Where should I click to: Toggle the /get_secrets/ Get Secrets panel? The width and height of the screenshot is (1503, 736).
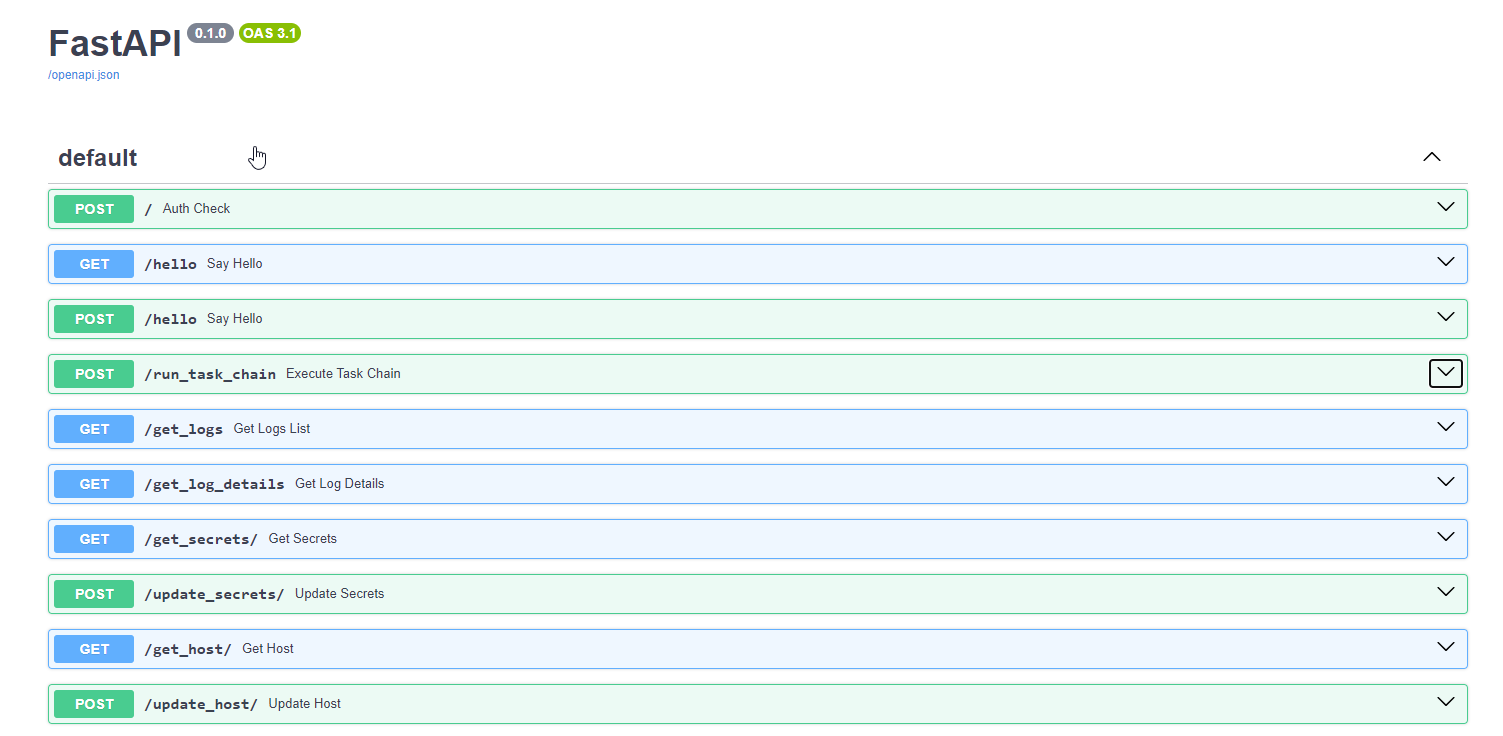click(x=1444, y=537)
